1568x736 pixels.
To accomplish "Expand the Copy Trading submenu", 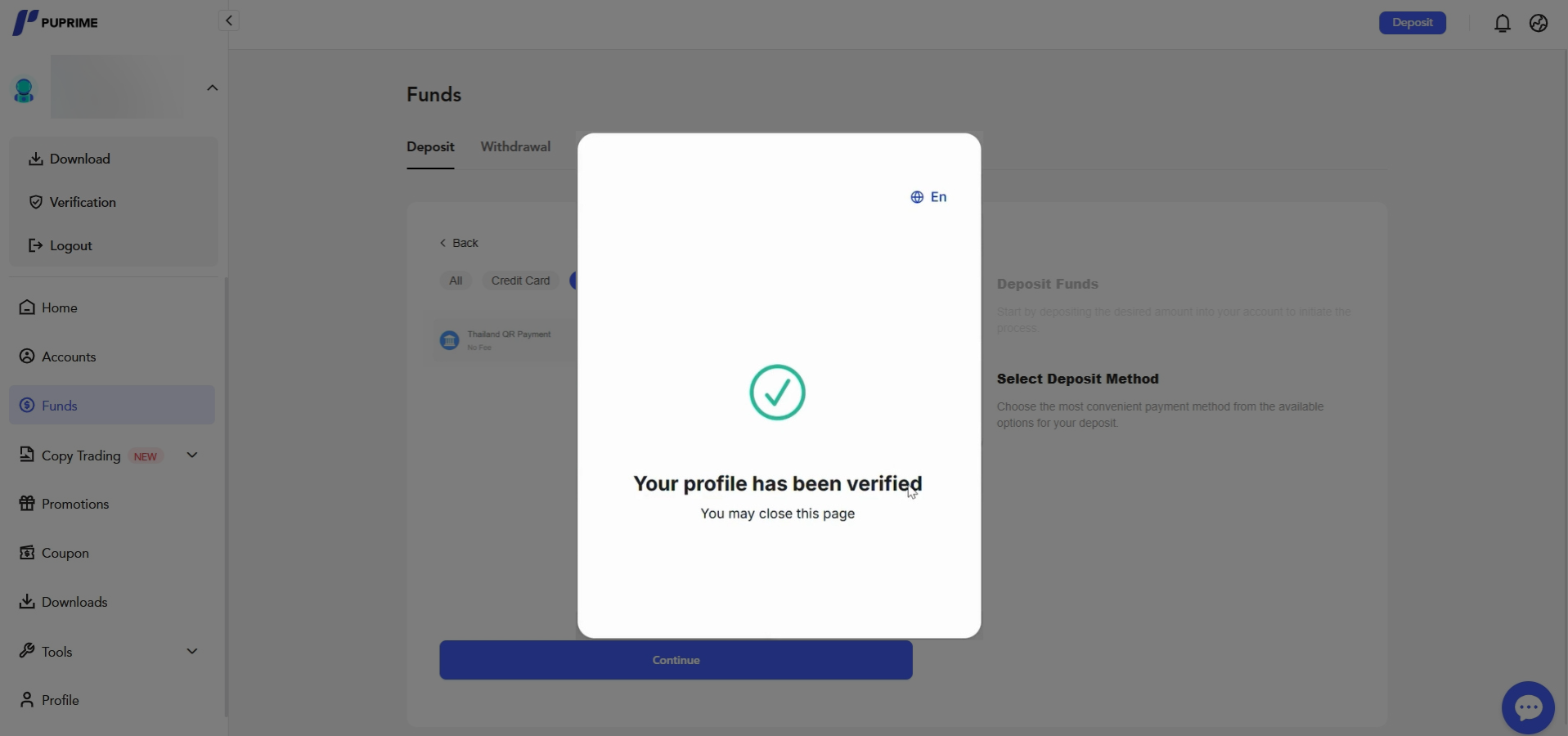I will pos(191,456).
